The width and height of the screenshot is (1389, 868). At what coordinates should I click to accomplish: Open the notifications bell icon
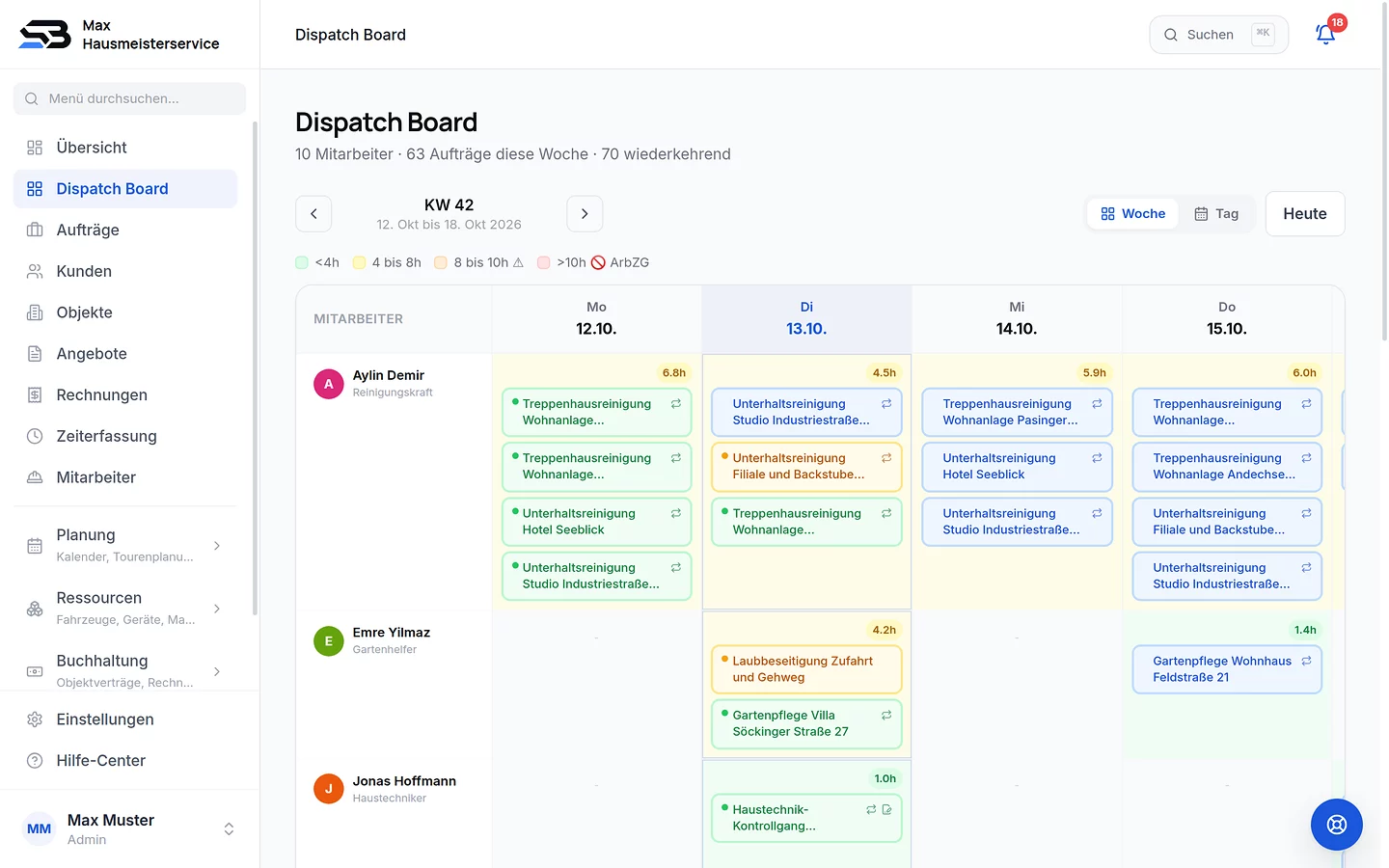click(x=1325, y=35)
